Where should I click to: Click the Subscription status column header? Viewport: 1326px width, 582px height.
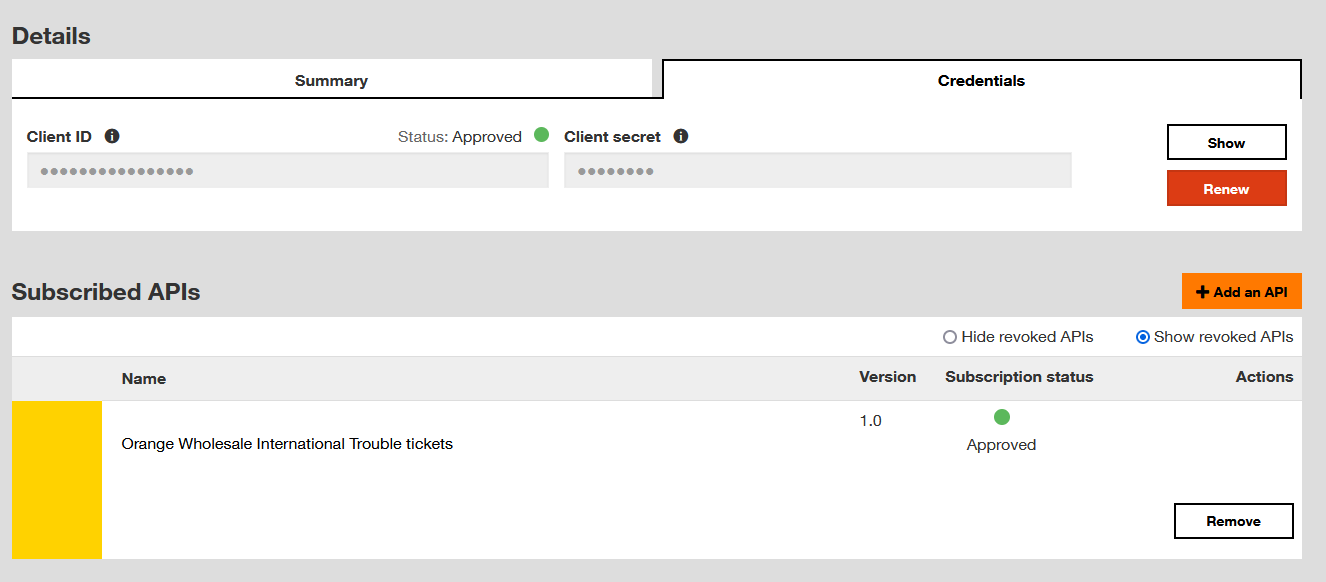tap(1019, 377)
